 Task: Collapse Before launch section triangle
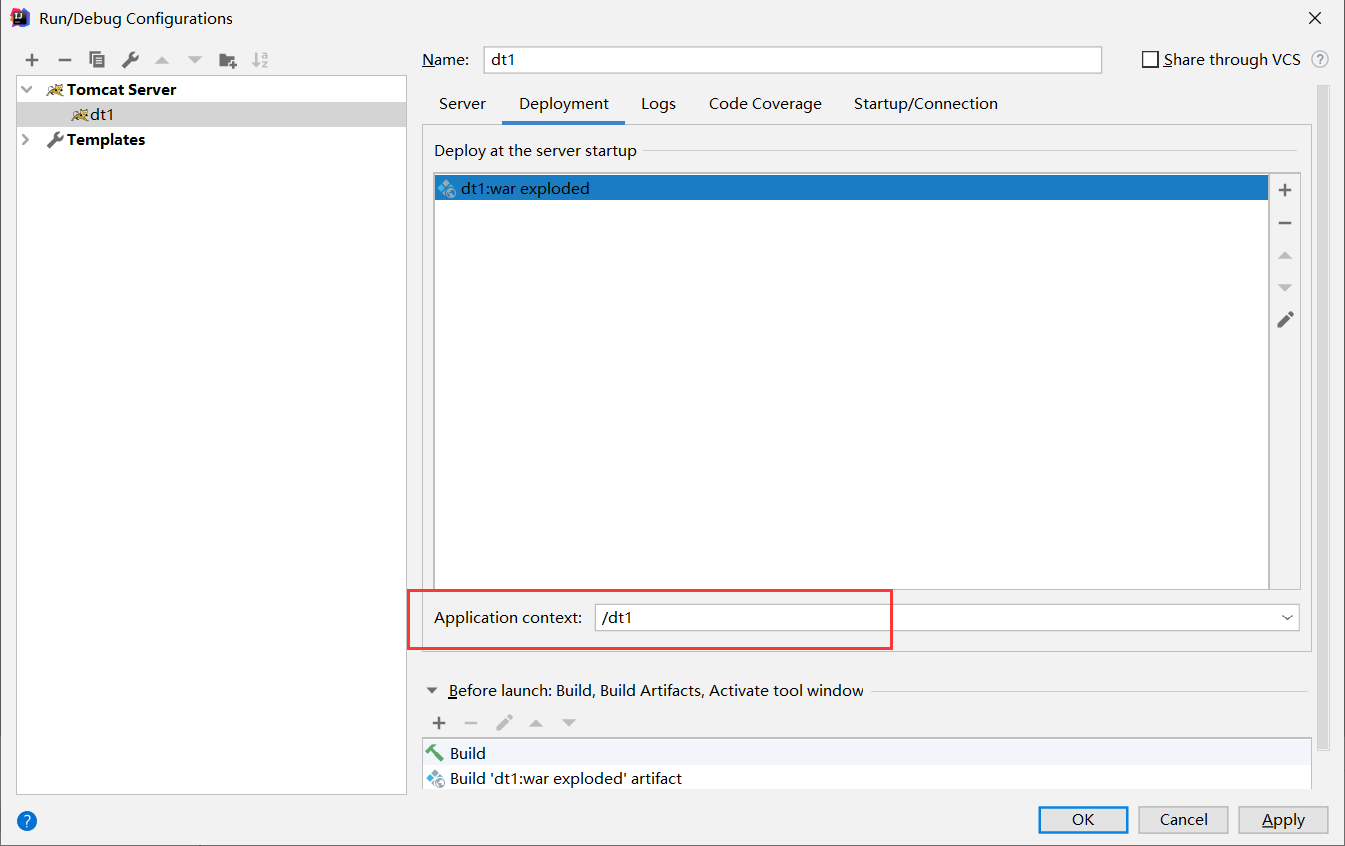click(432, 691)
